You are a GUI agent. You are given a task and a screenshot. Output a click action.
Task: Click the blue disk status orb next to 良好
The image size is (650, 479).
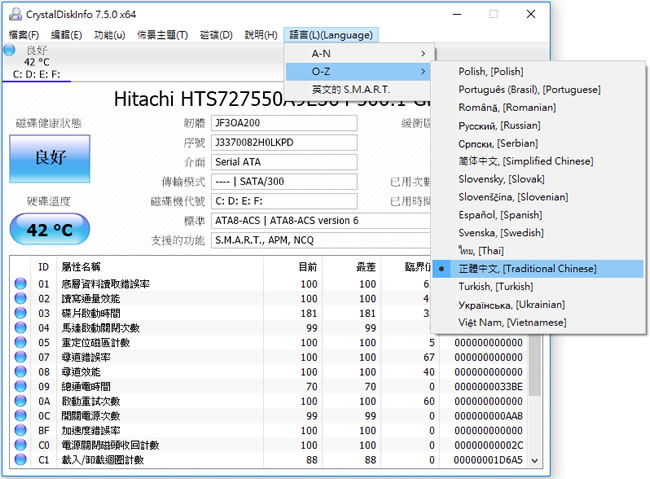pos(9,50)
